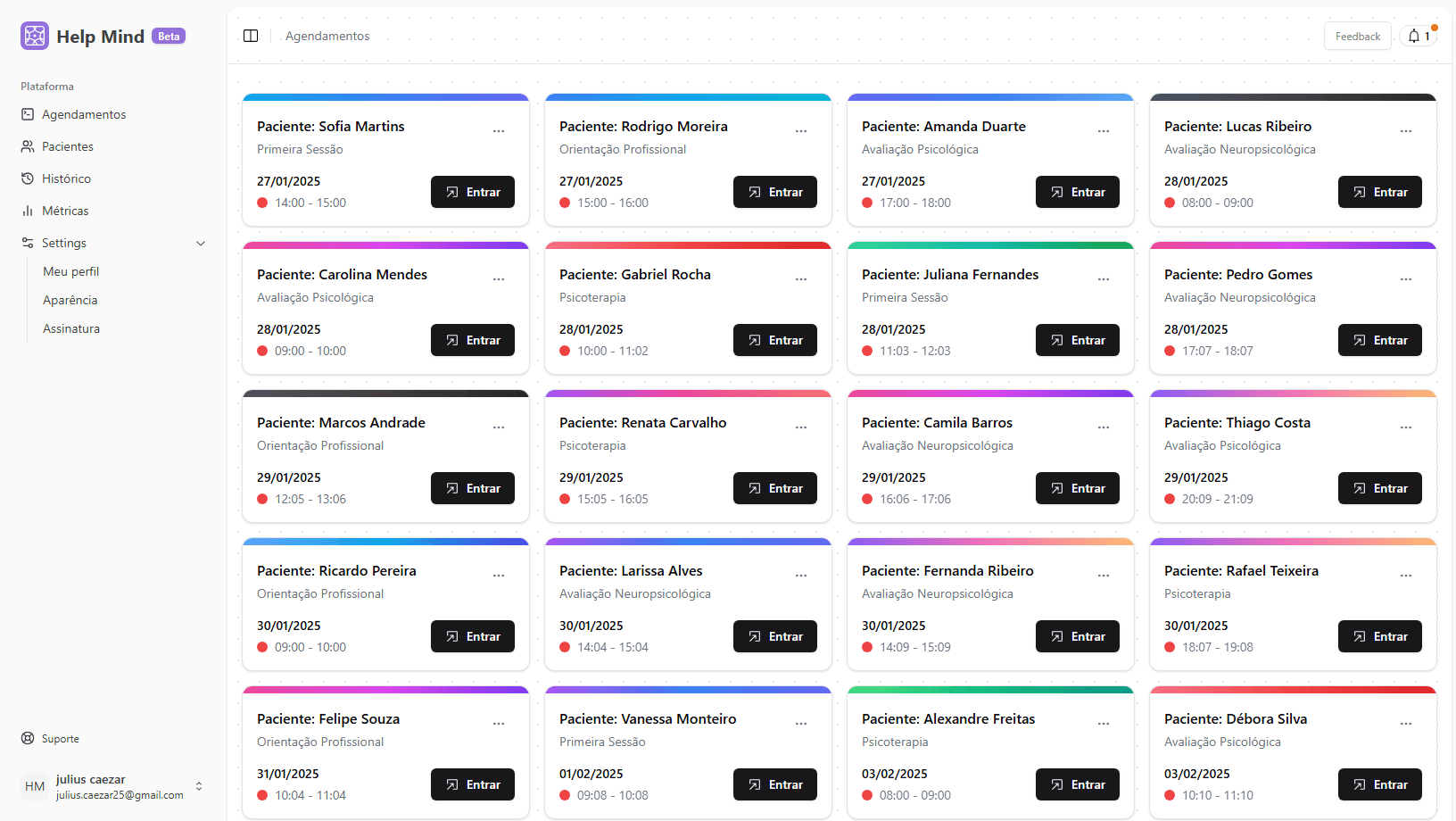This screenshot has height=821, width=1456.
Task: Open the options menu on Lucas Ribeiro's card
Action: (x=1406, y=130)
